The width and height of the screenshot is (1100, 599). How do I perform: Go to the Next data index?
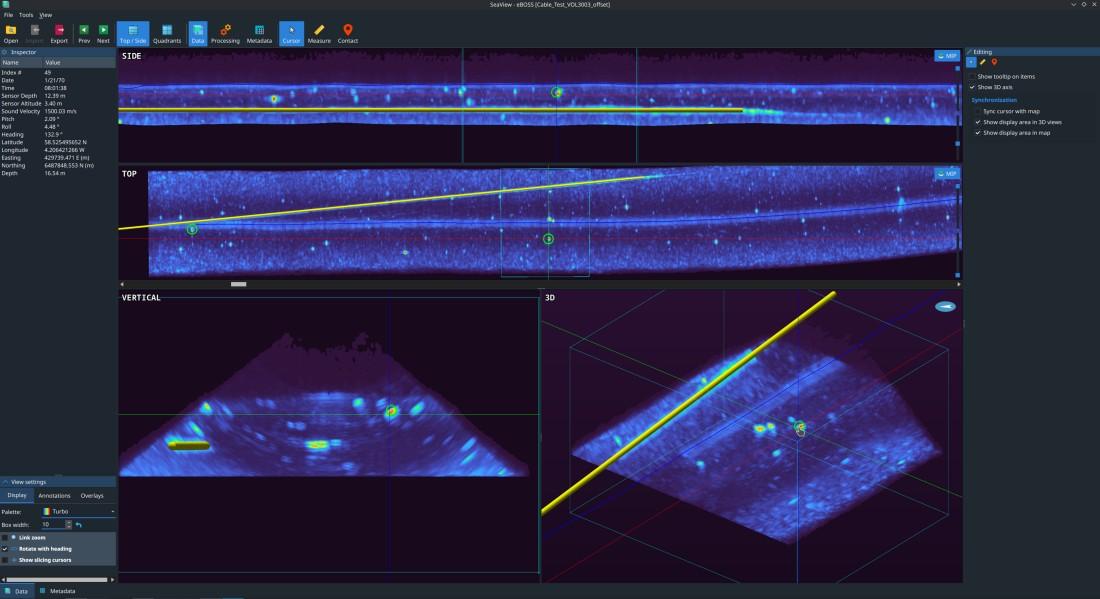click(x=103, y=34)
